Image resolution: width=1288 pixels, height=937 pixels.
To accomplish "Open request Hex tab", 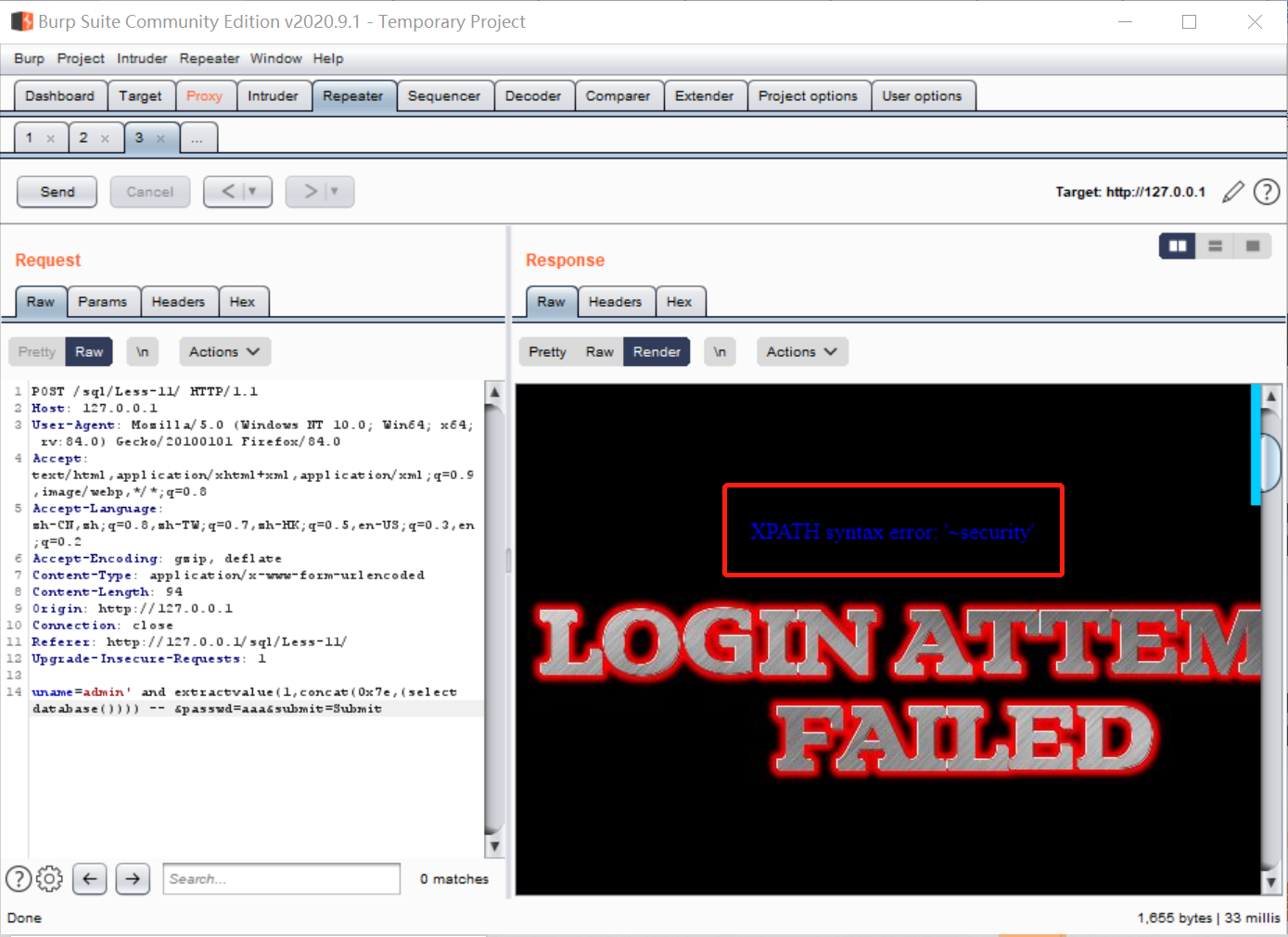I will click(242, 302).
